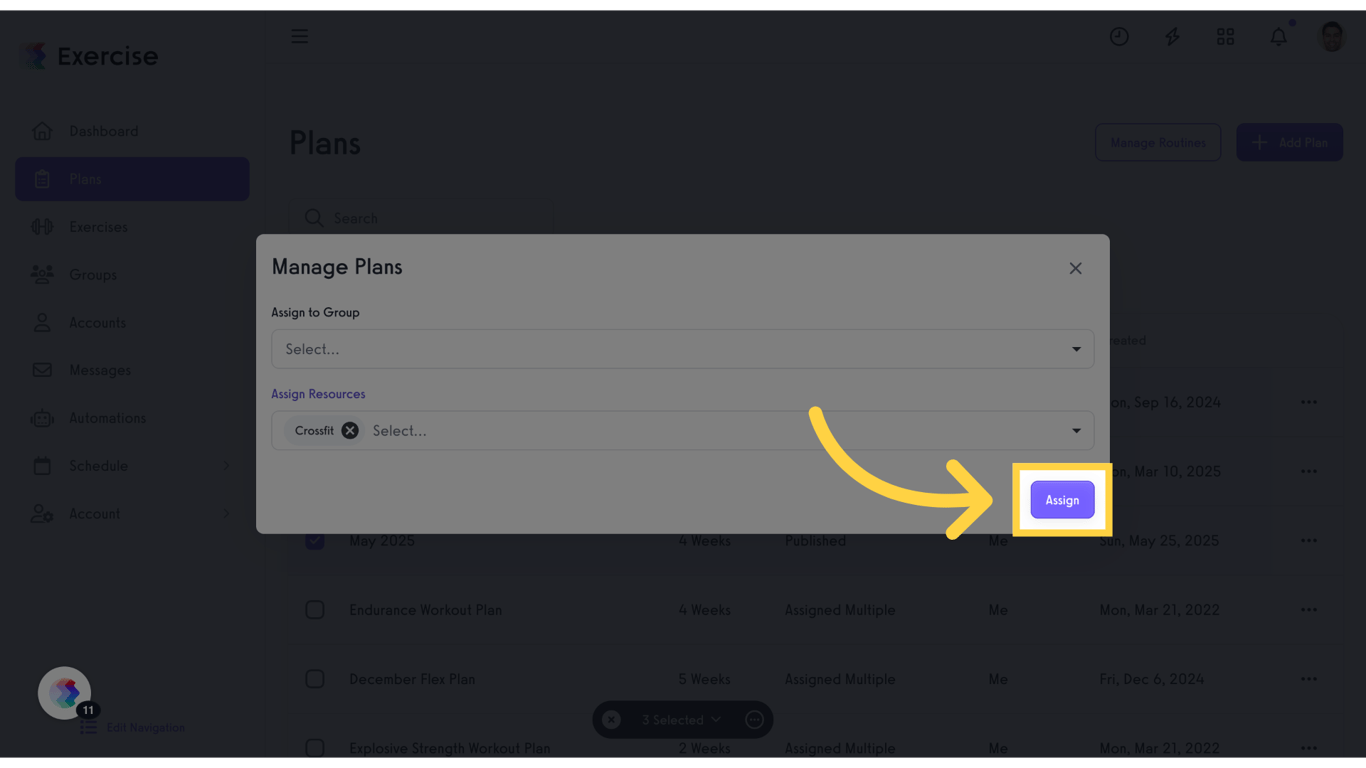Expand the Schedule sidebar submenu
This screenshot has width=1366, height=768.
click(226, 466)
